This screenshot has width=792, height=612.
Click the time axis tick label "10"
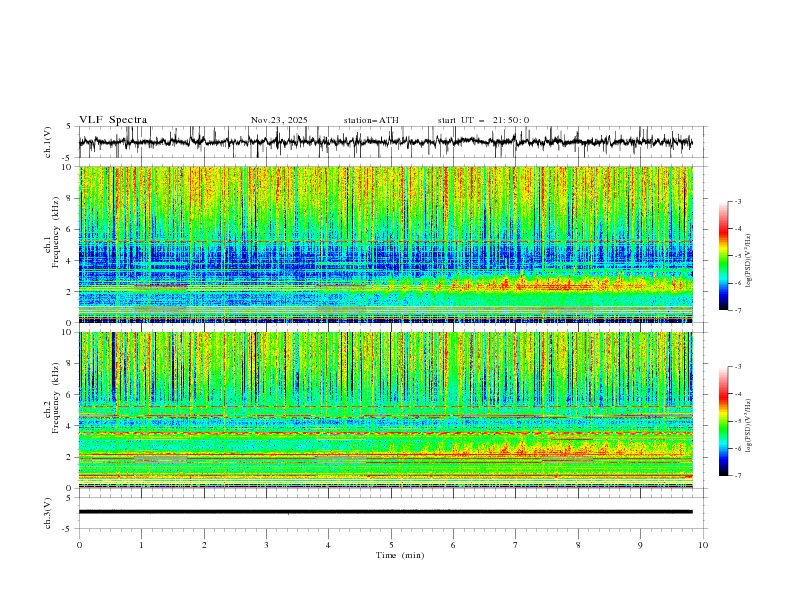703,545
